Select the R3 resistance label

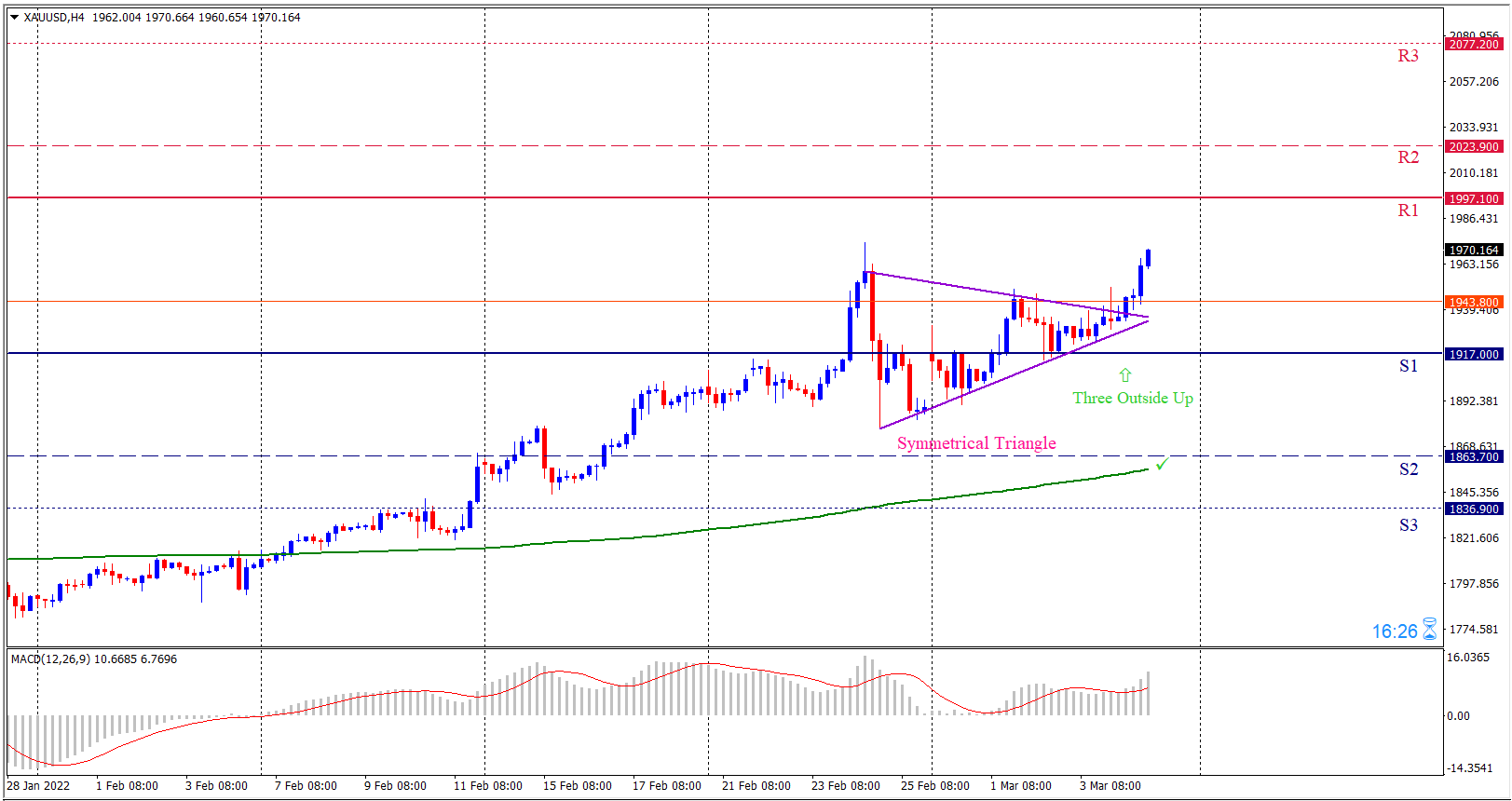coord(1408,56)
